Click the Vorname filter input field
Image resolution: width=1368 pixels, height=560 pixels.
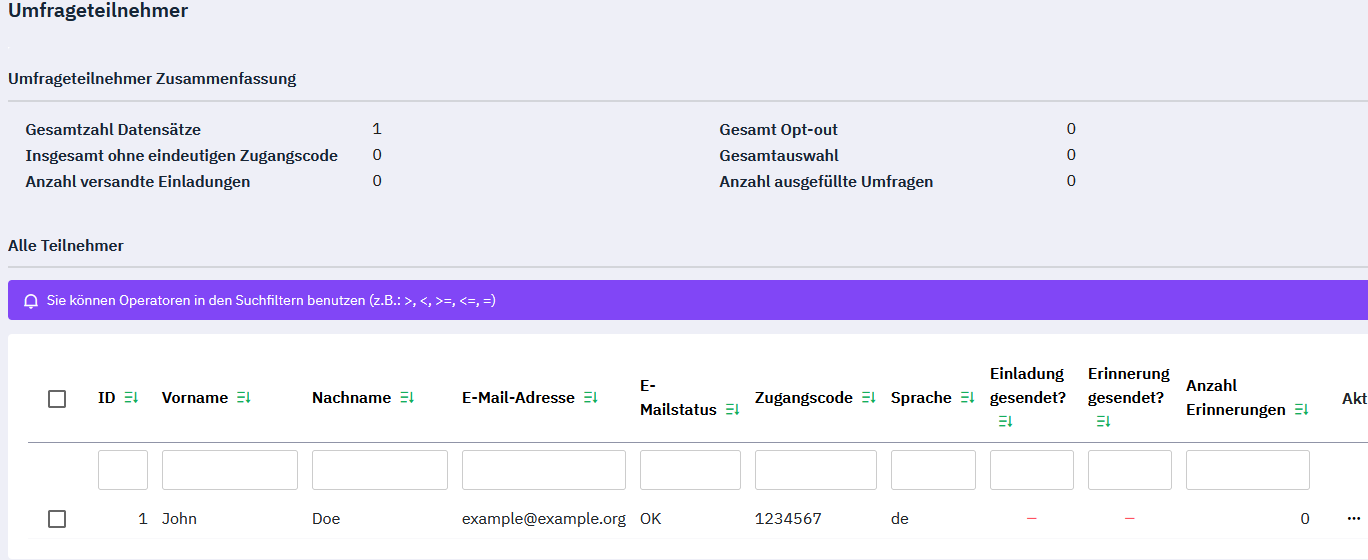pos(229,470)
